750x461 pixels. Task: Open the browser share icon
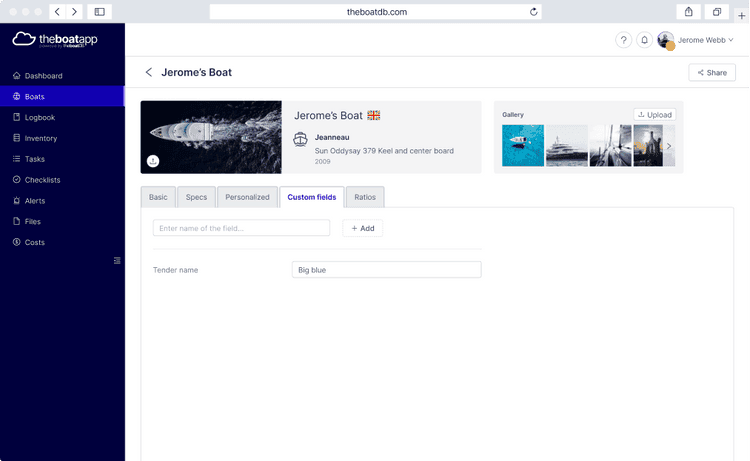[x=688, y=12]
